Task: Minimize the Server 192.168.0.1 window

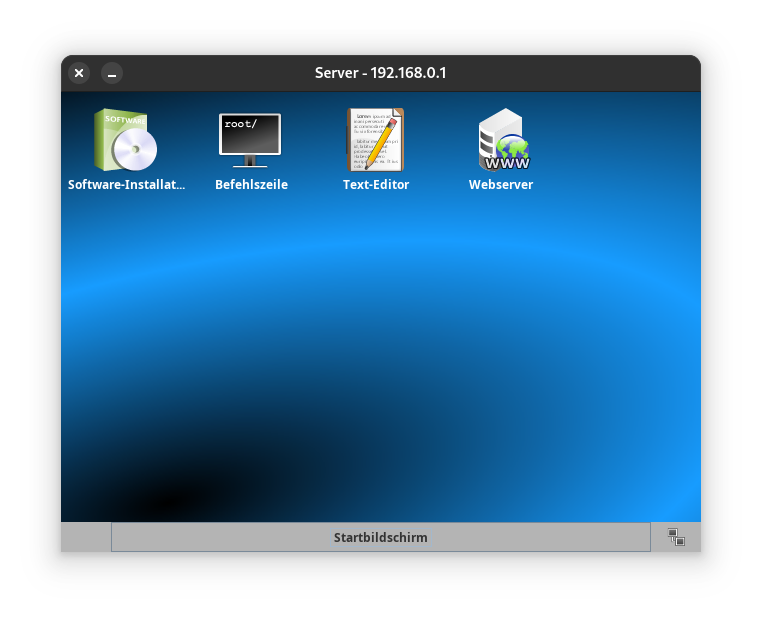Action: pos(112,73)
